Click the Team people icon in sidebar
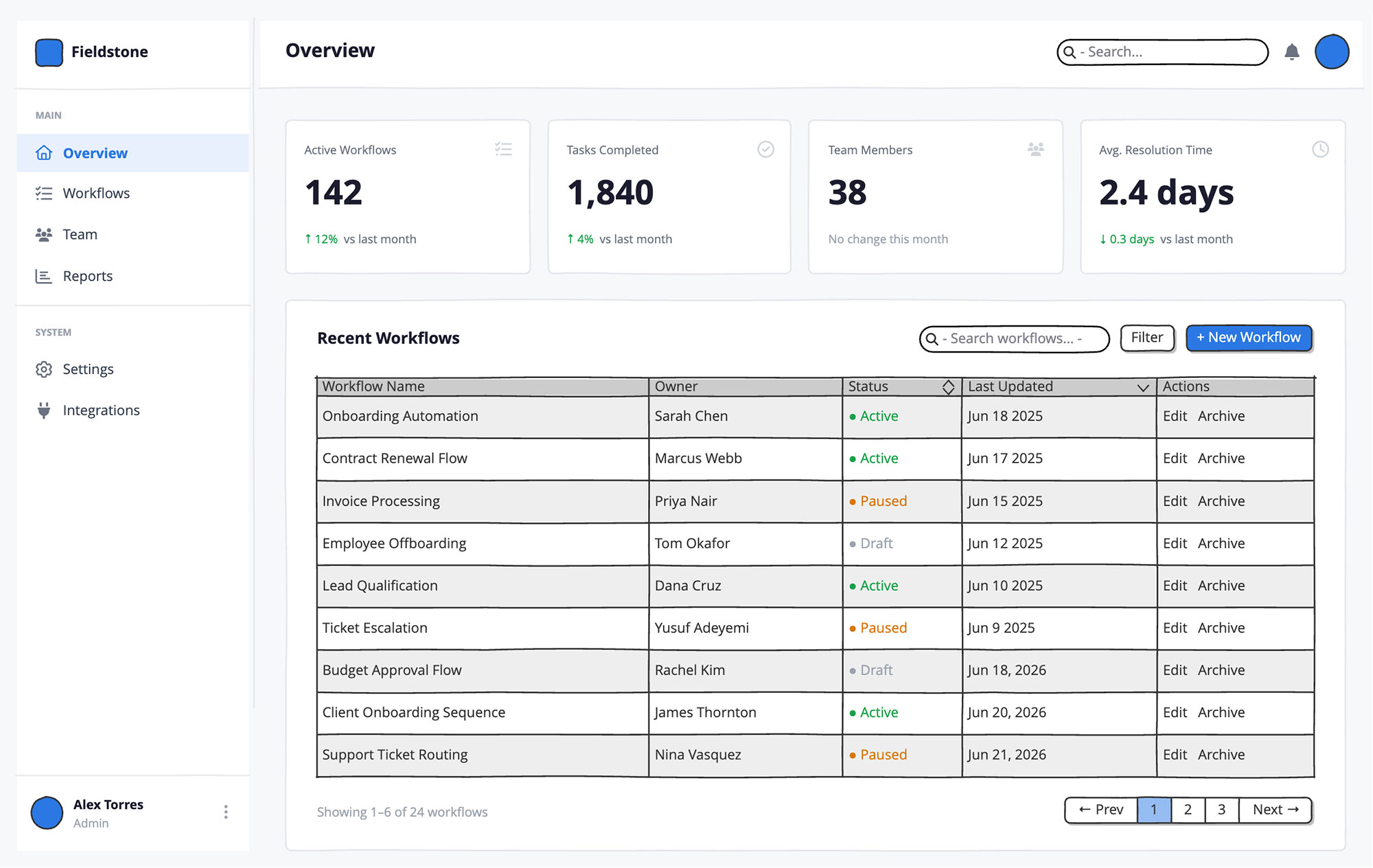Image resolution: width=1373 pixels, height=868 pixels. pos(44,235)
